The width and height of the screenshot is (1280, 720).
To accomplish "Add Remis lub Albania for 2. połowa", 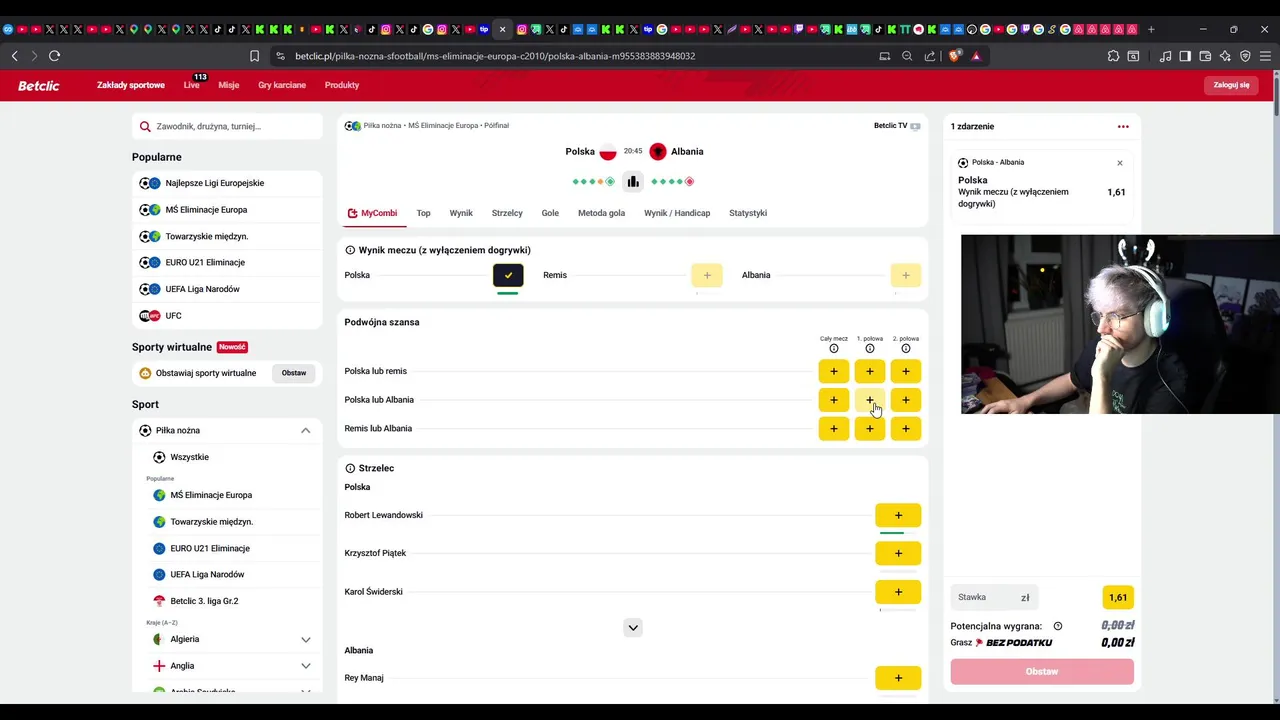I will [906, 428].
